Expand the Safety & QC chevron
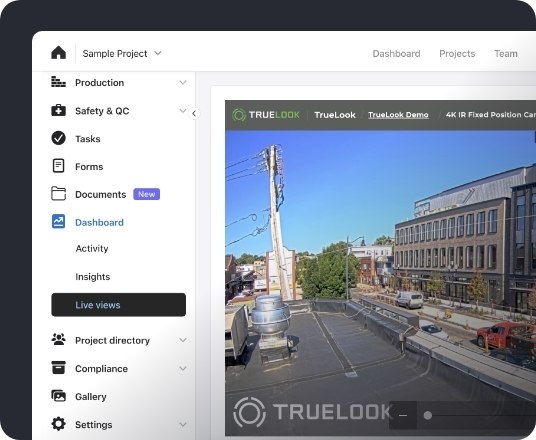Screen dimensions: 536x440 [183, 110]
